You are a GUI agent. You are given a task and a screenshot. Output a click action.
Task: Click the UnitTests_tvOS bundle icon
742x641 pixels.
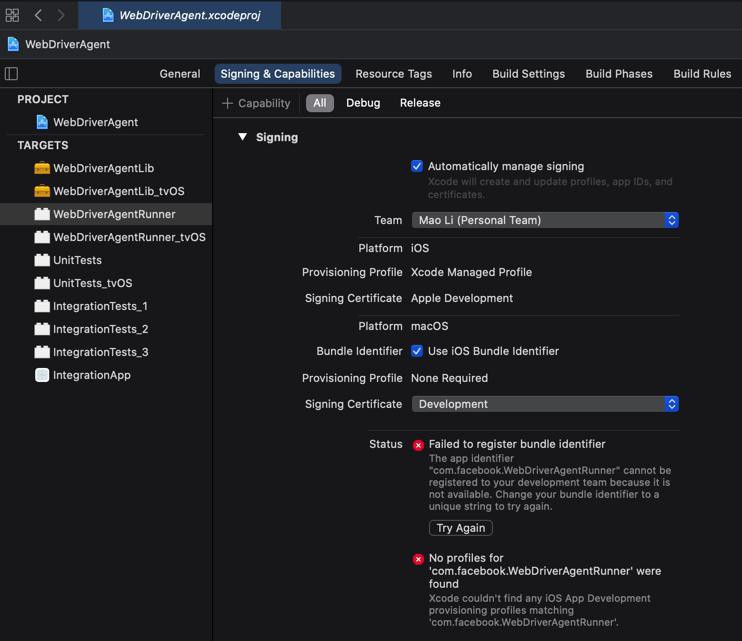click(x=42, y=283)
